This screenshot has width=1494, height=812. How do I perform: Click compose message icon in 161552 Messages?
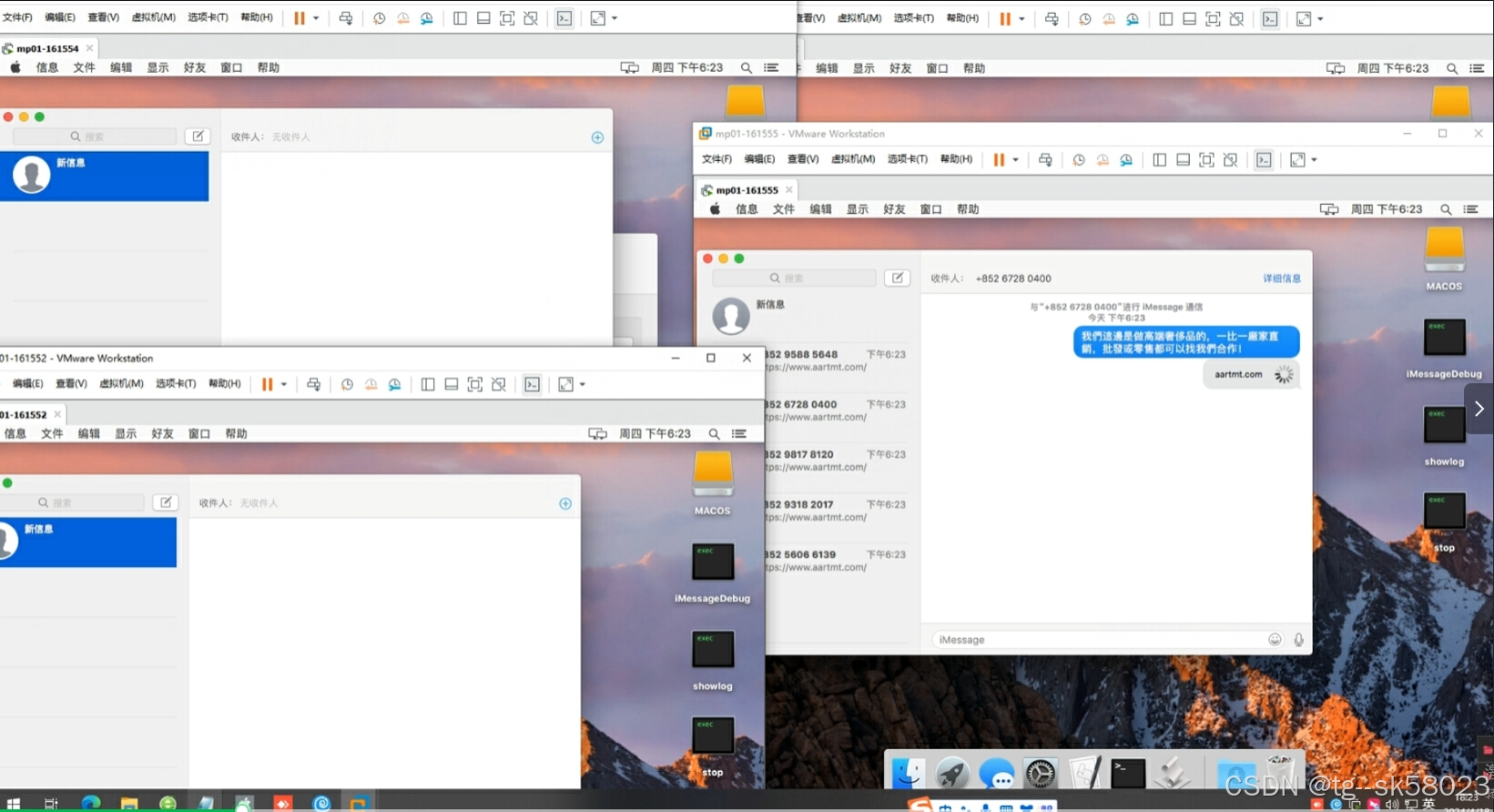166,502
